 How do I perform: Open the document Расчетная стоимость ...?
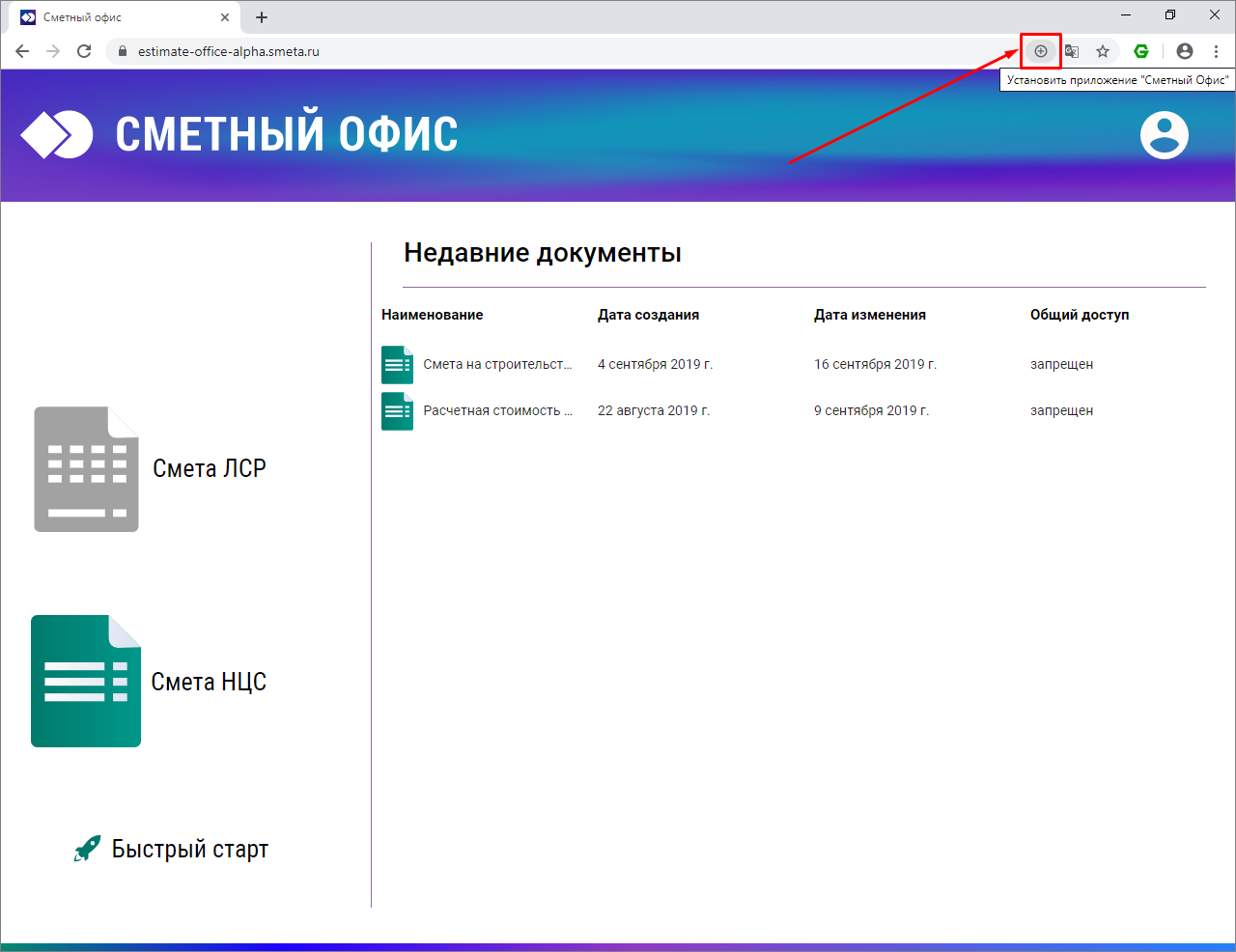pyautogui.click(x=497, y=410)
